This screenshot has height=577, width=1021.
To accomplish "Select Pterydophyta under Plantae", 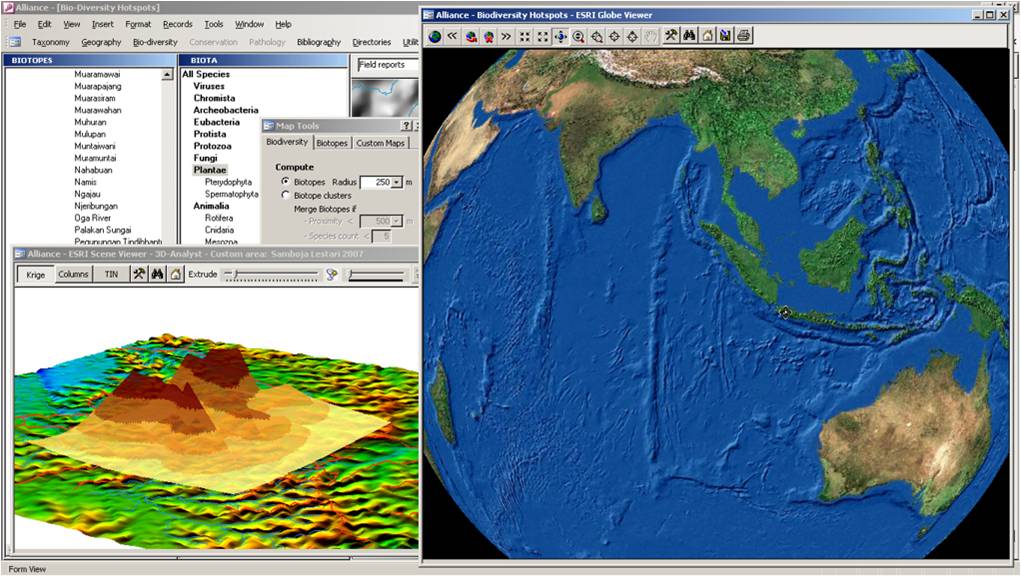I will coord(228,182).
